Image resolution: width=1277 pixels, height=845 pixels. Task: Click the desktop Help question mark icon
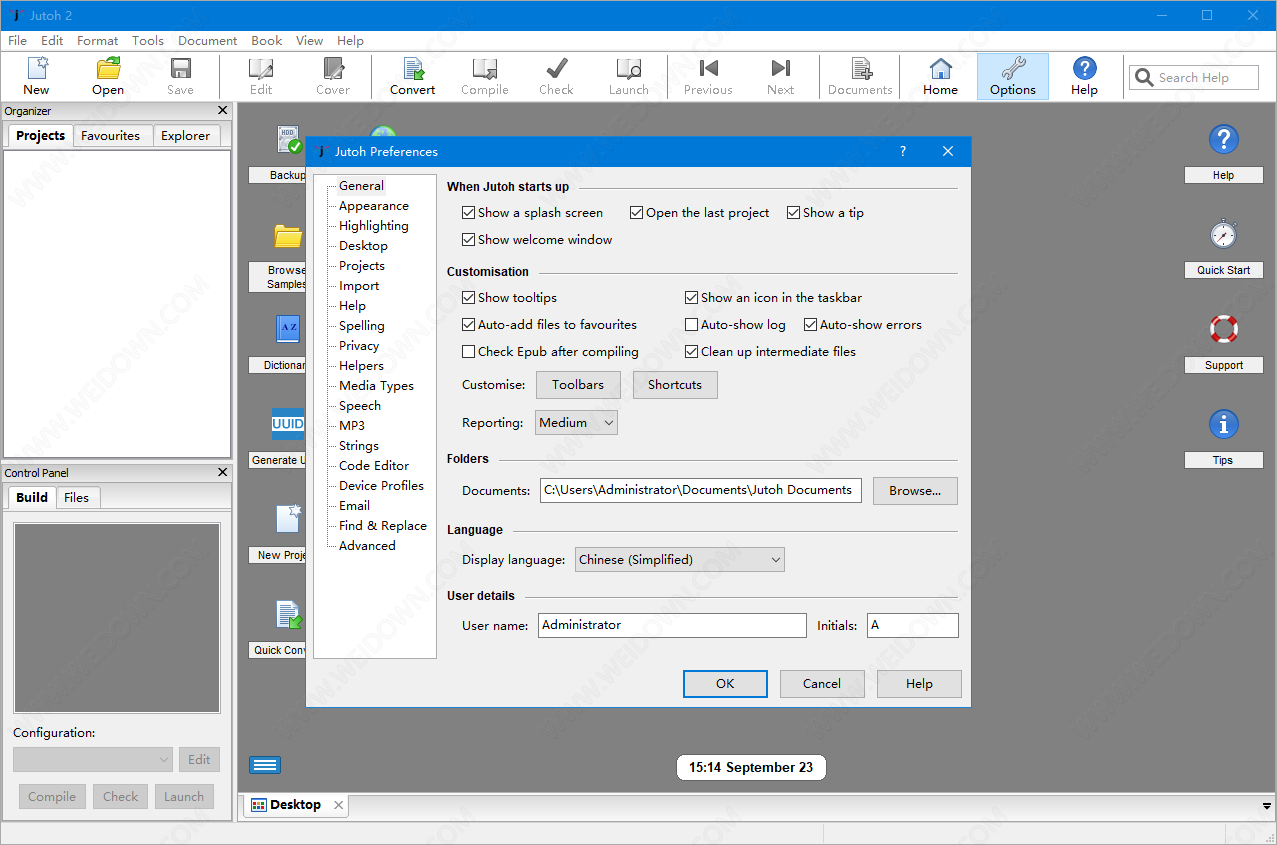[x=1224, y=140]
